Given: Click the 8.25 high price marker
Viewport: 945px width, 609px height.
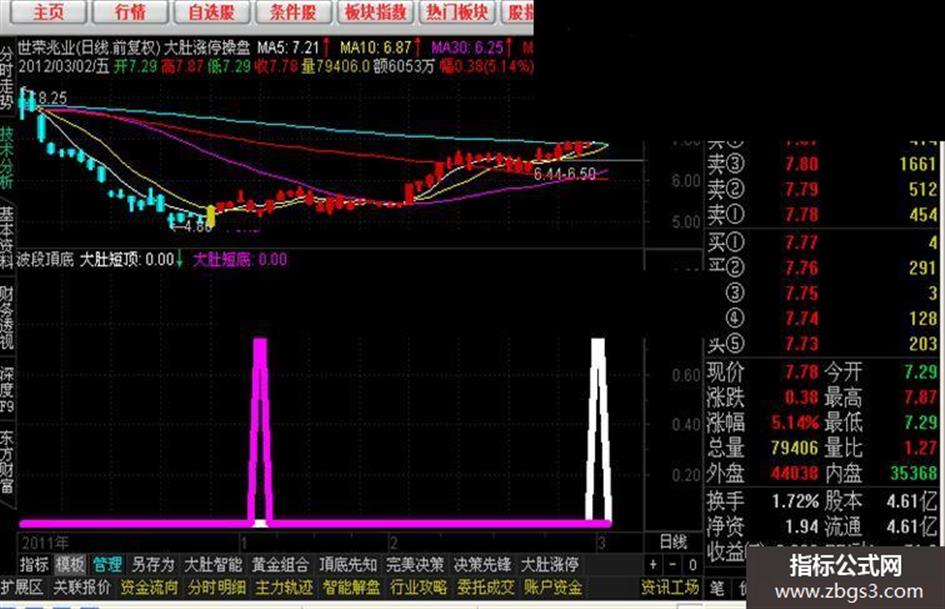Looking at the screenshot, I should [x=52, y=98].
